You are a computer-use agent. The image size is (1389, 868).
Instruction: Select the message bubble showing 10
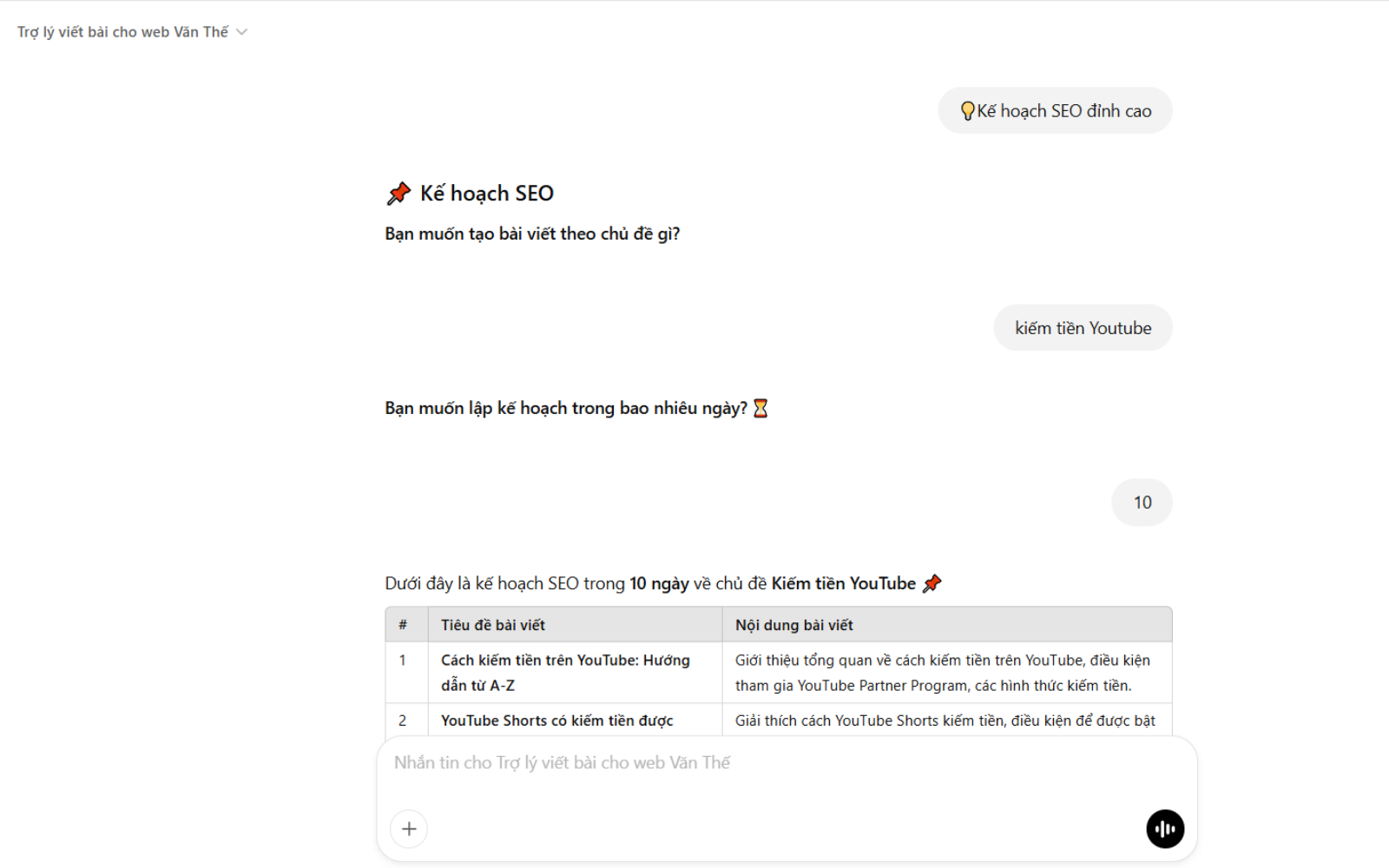(1142, 503)
